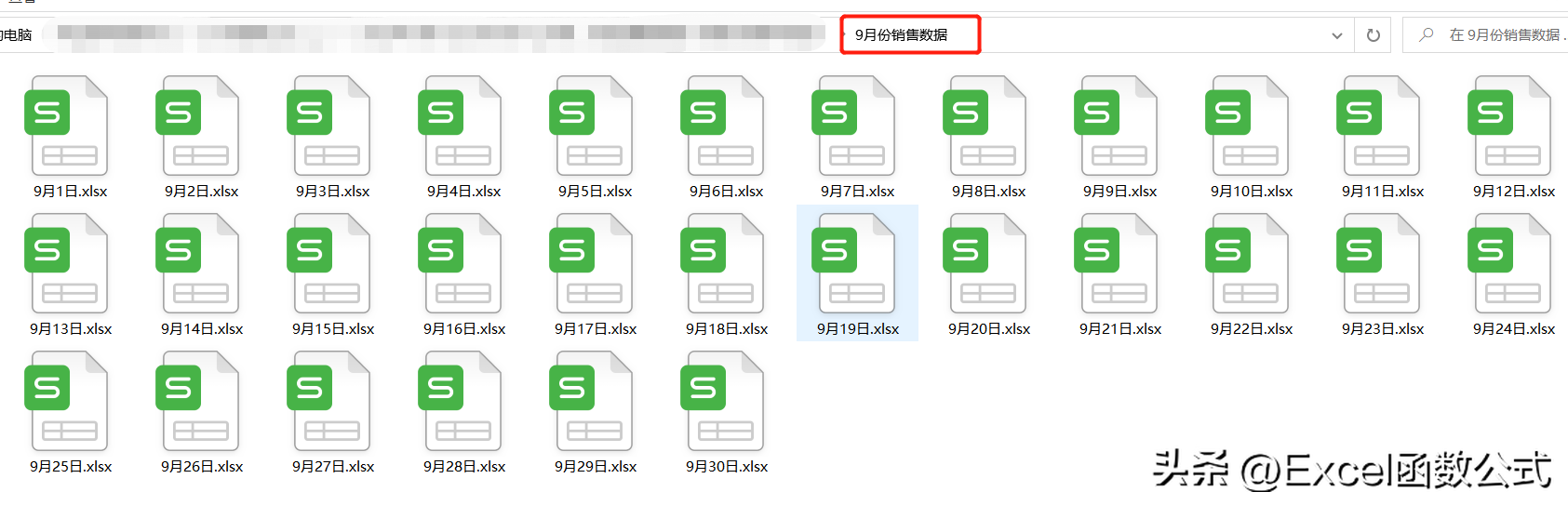This screenshot has width=1568, height=505.
Task: Select the 9月28日.xlsx spreadsheet icon
Action: [460, 401]
